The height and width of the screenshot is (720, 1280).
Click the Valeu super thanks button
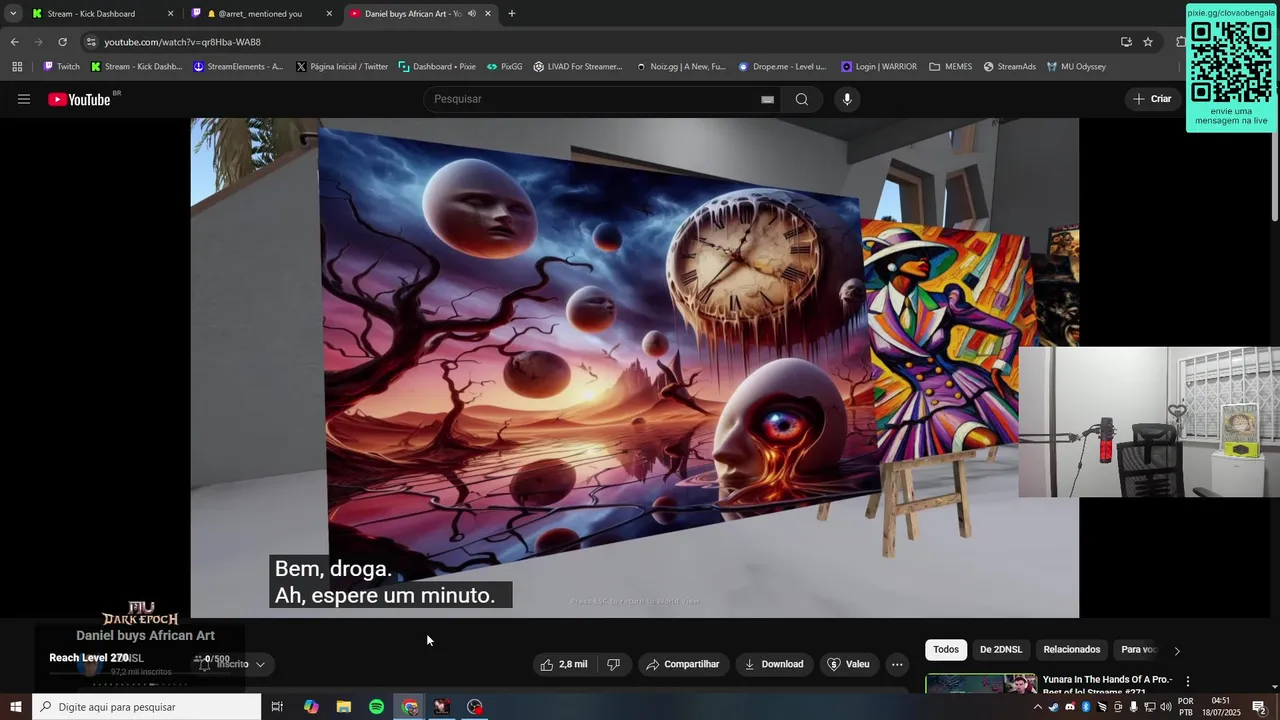848,664
